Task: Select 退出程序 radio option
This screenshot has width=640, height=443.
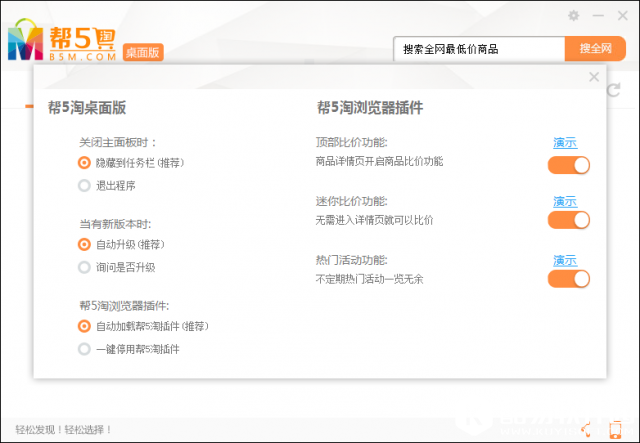Action: click(x=84, y=185)
